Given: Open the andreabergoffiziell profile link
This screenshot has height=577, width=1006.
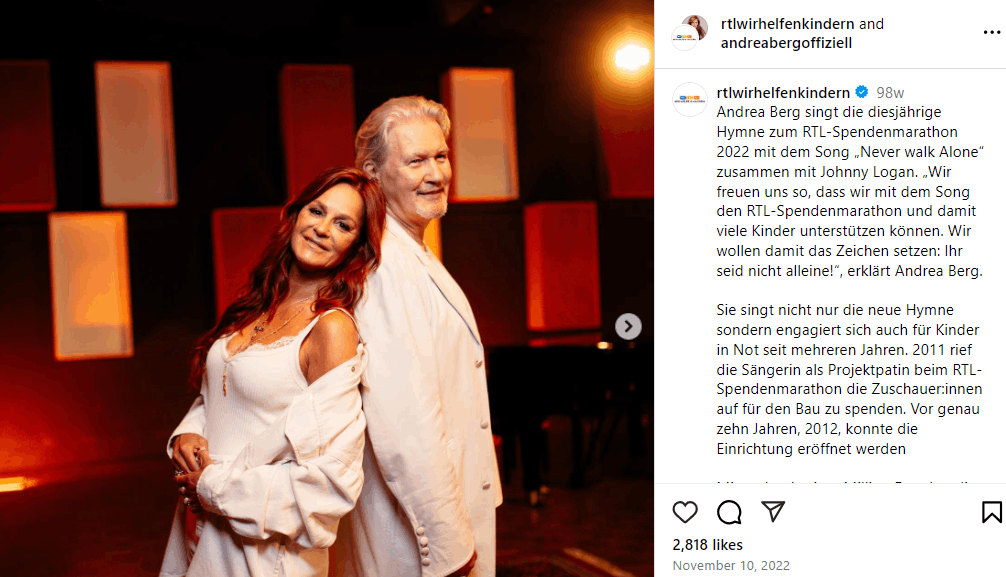Looking at the screenshot, I should click(787, 43).
